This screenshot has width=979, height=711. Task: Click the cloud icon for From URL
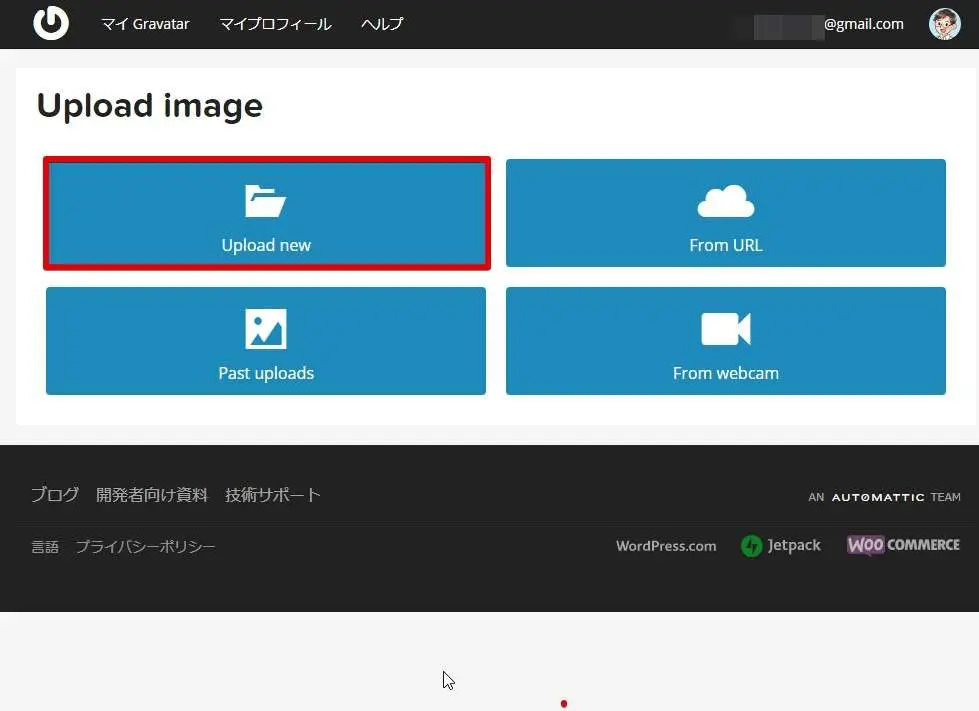pyautogui.click(x=725, y=201)
